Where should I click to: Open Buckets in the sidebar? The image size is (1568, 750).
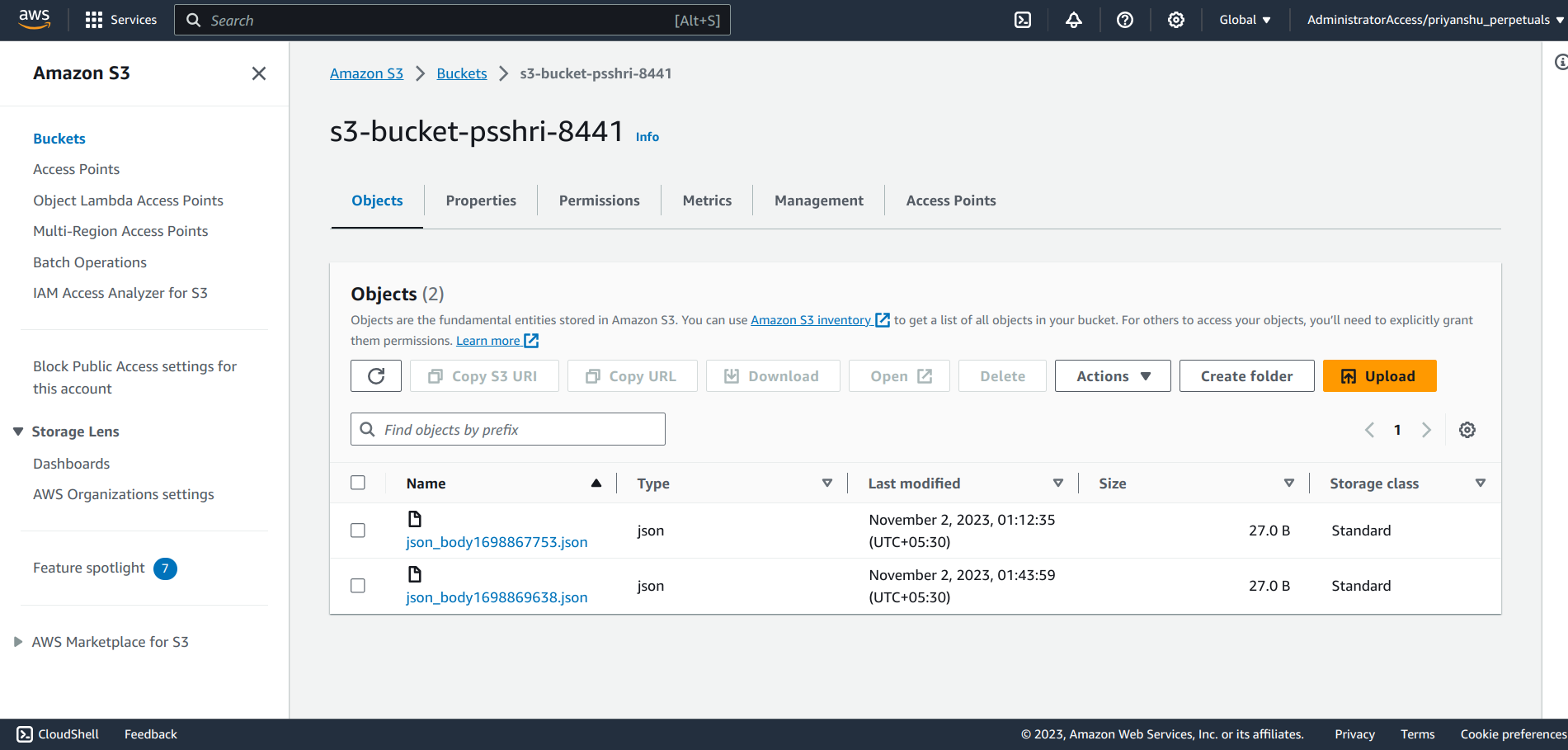(x=59, y=139)
